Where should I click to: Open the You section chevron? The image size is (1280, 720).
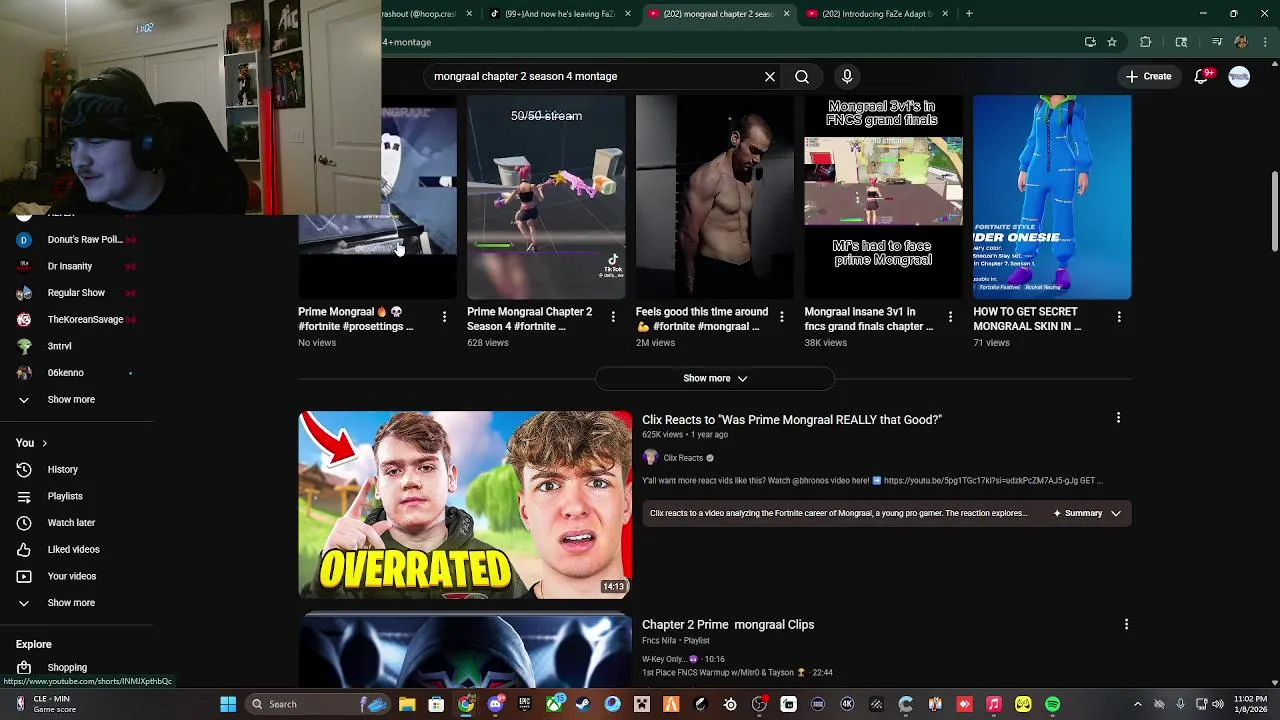(x=44, y=443)
